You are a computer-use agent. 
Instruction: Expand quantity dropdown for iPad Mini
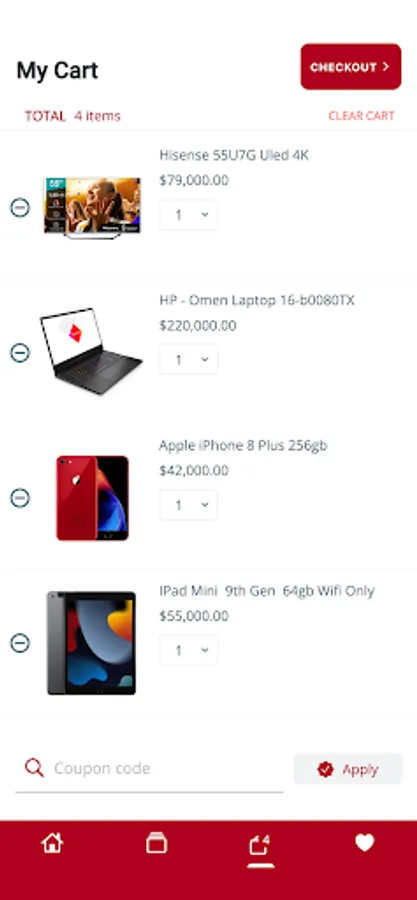click(189, 650)
